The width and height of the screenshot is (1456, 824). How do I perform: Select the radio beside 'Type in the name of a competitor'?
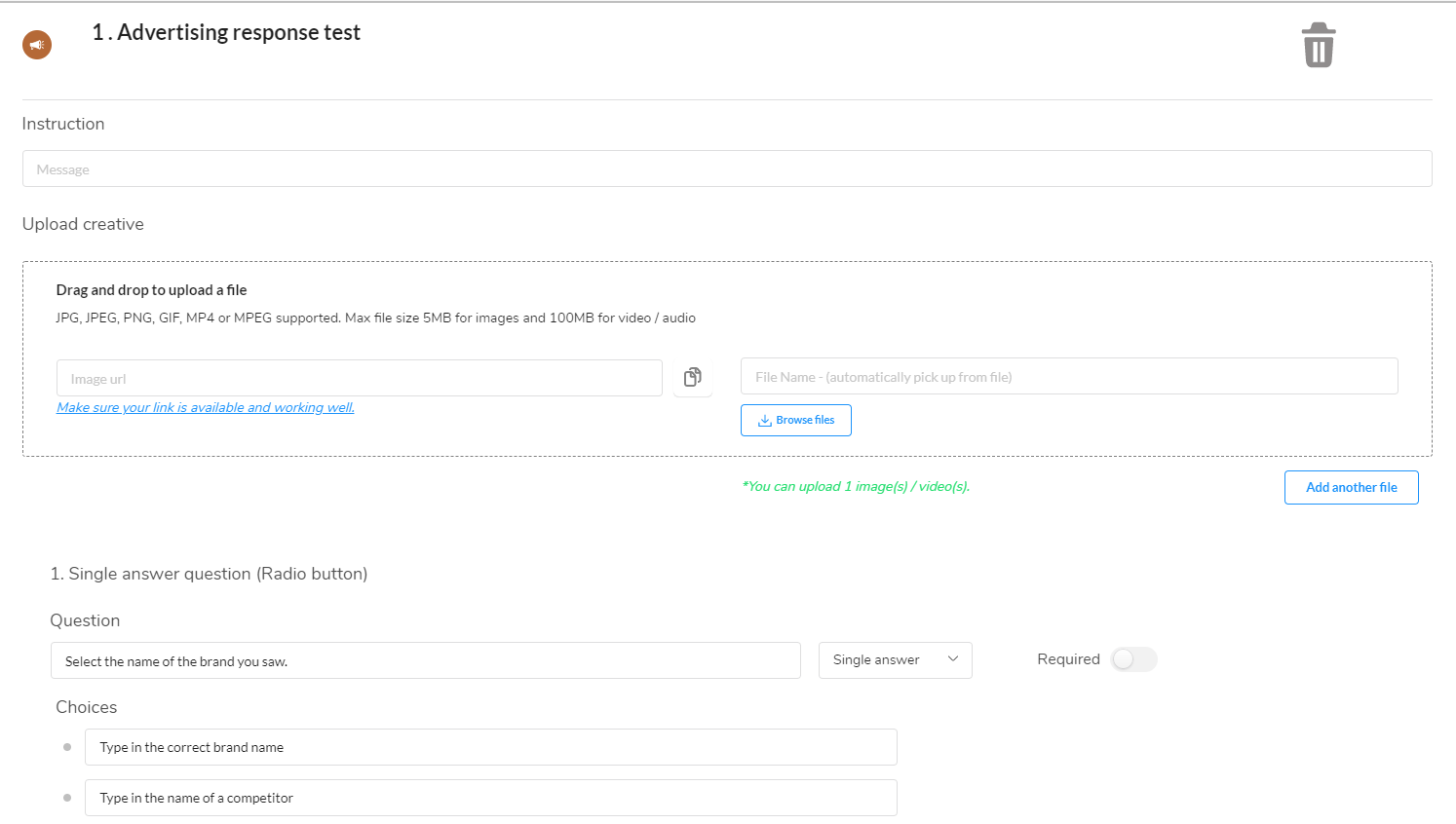[66, 797]
